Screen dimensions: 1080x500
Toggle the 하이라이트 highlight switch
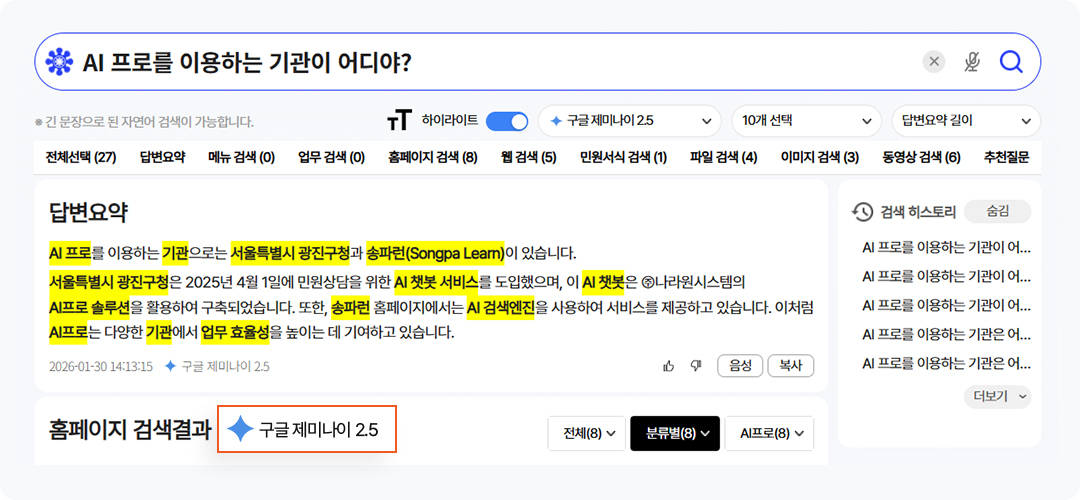click(x=507, y=121)
